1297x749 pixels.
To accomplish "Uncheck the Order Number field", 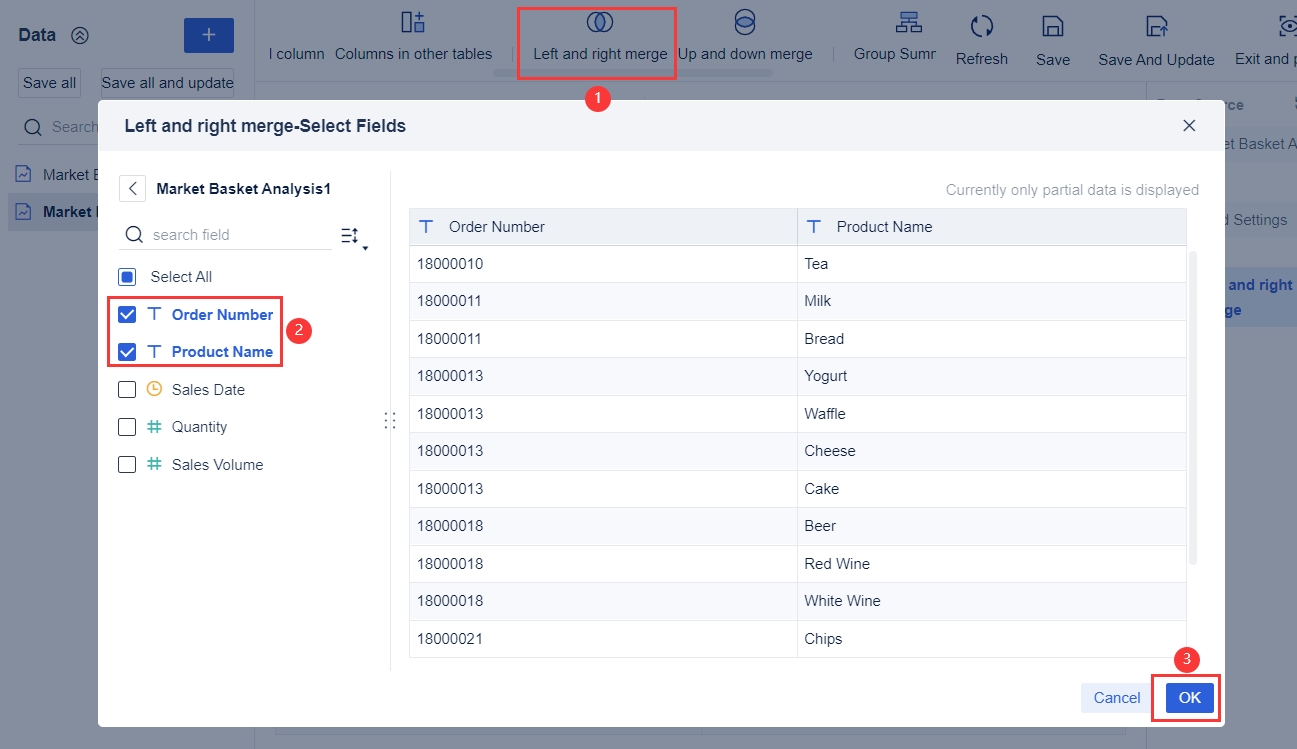I will [x=127, y=313].
